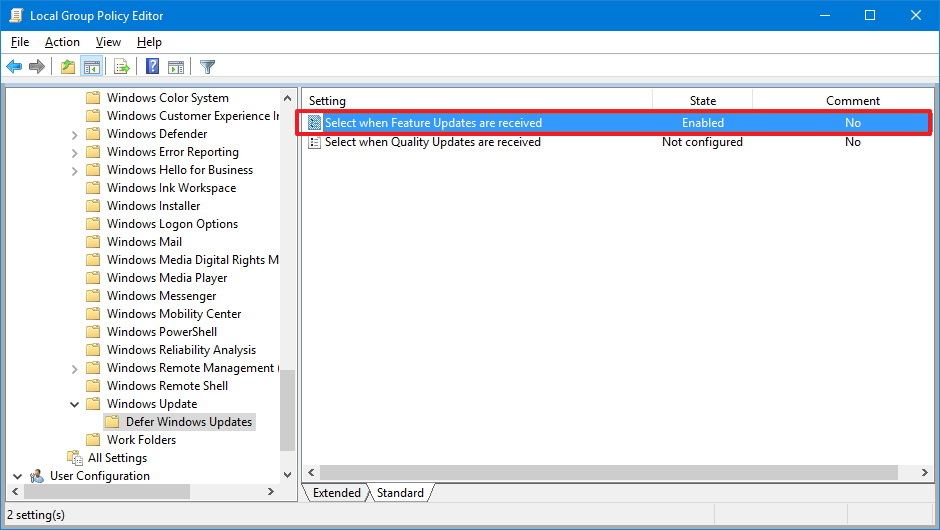
Task: Expand the User Configuration node
Action: 18,476
